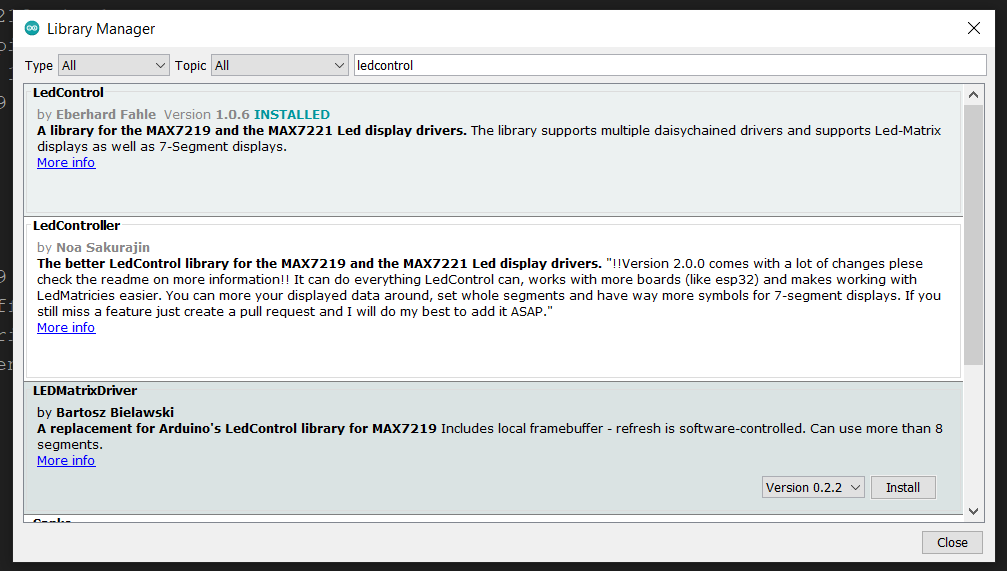The width and height of the screenshot is (1007, 571).
Task: Click the Topic label
Action: click(x=190, y=66)
